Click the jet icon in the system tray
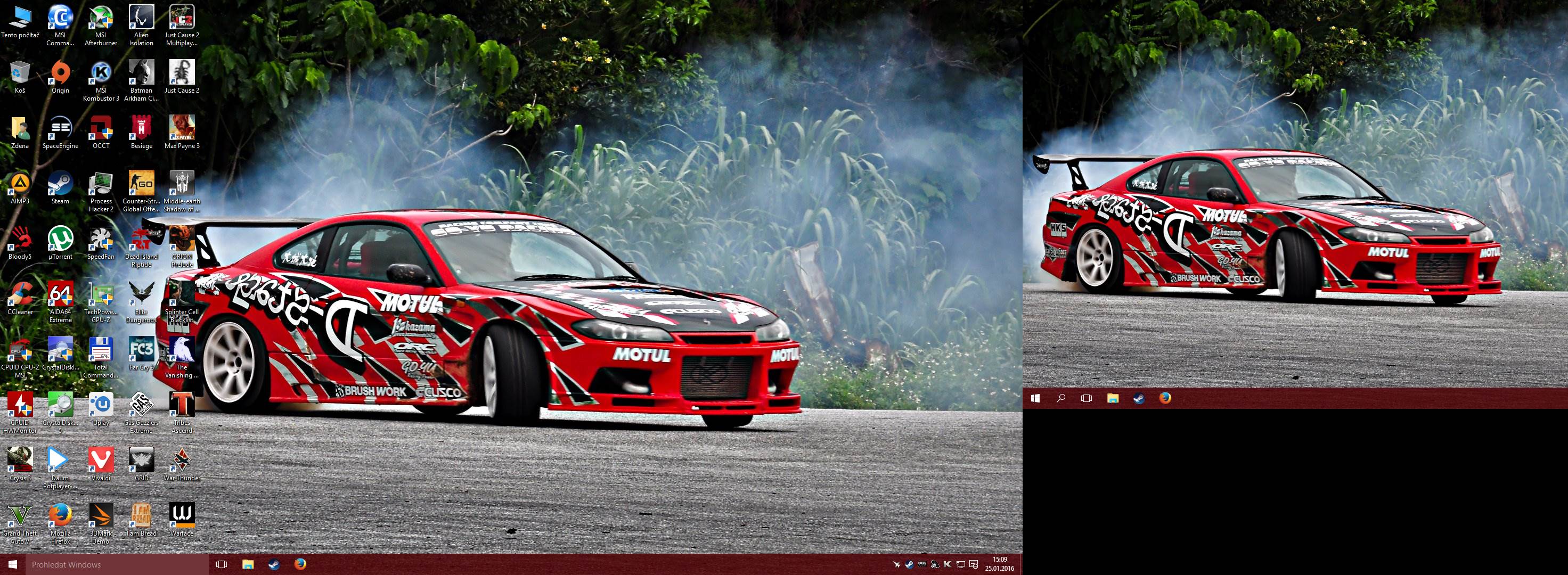This screenshot has width=1568, height=575. point(896,565)
